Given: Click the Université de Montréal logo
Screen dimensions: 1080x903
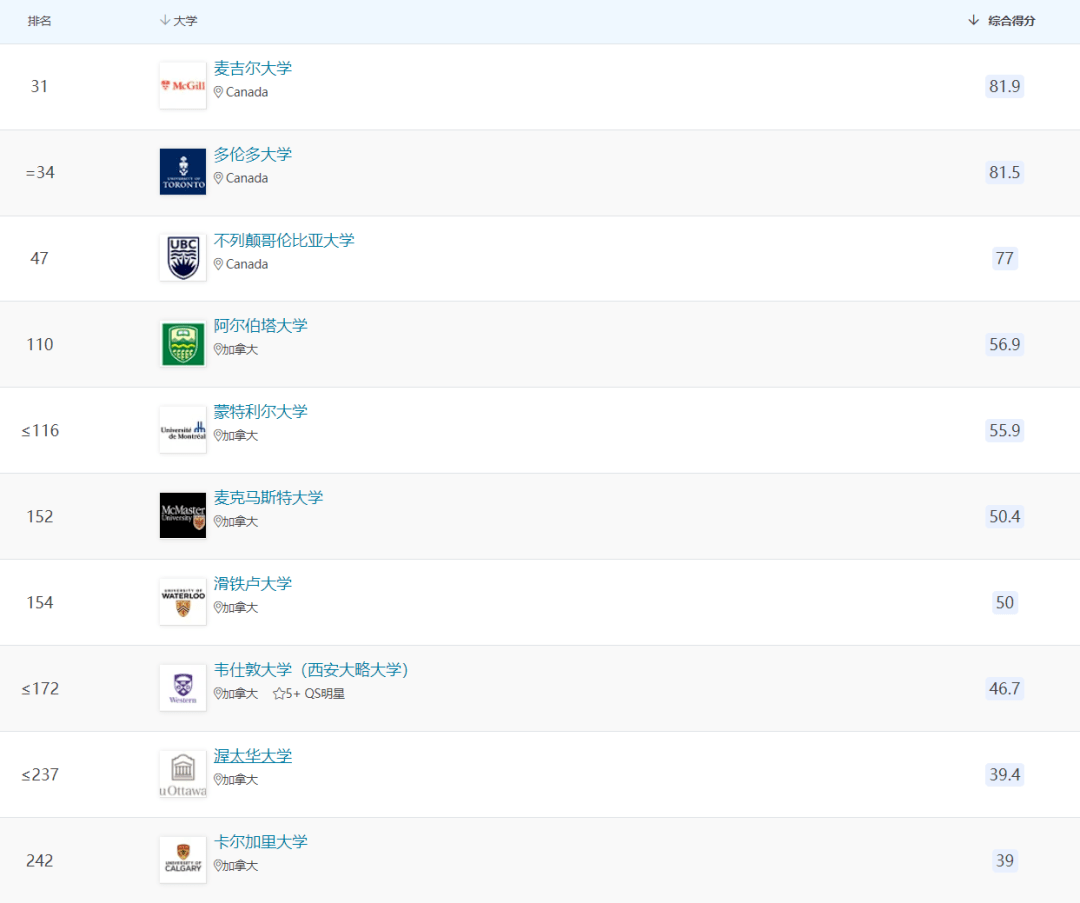Looking at the screenshot, I should tap(183, 430).
